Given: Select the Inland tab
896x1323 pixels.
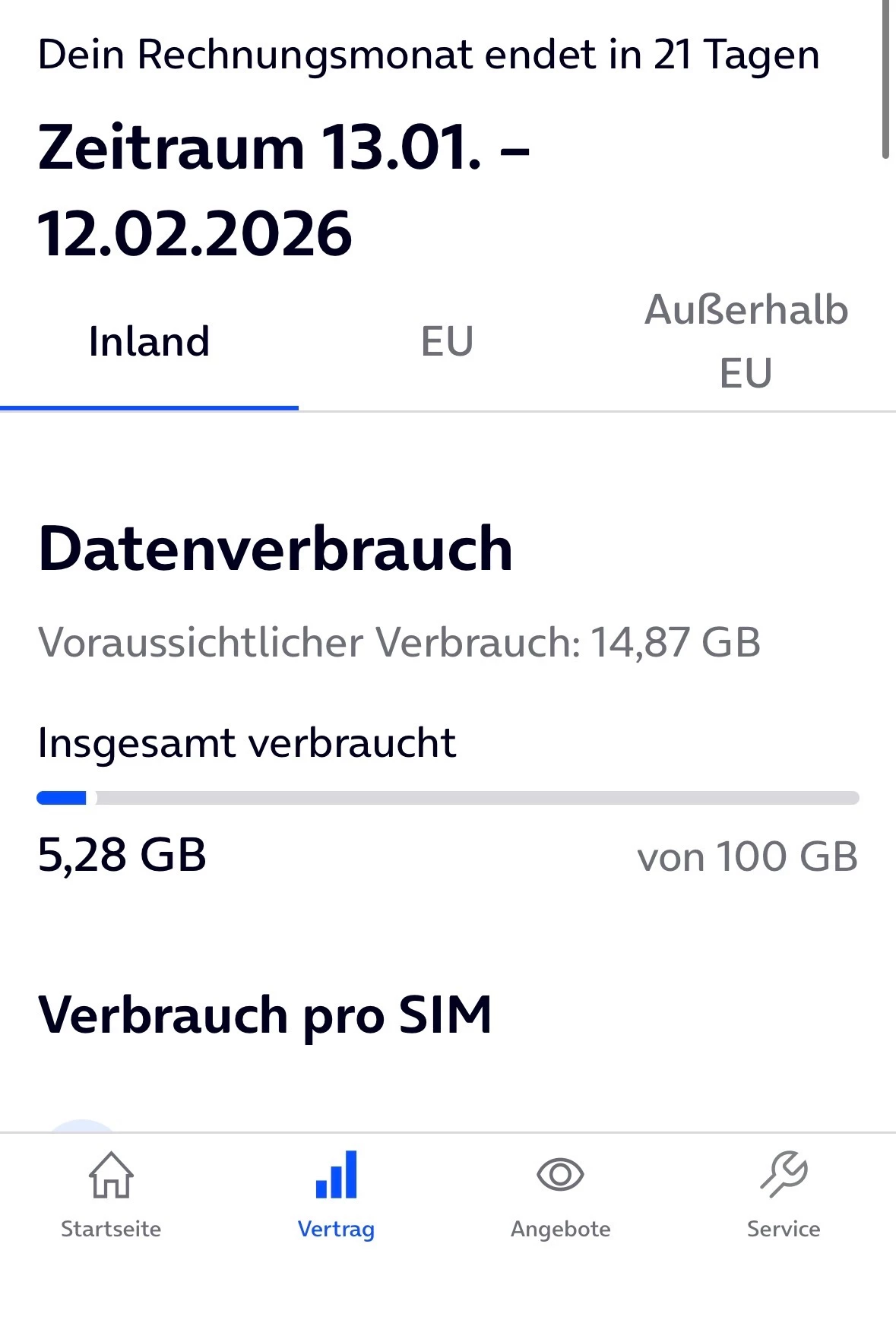Looking at the screenshot, I should [149, 341].
